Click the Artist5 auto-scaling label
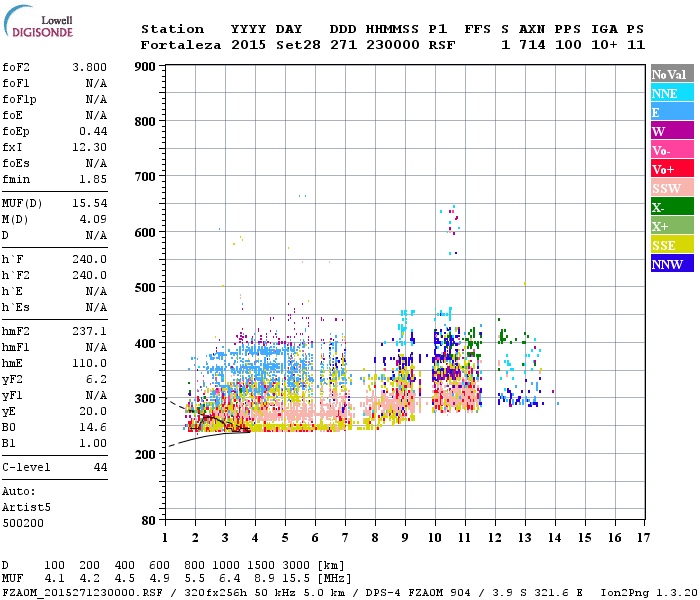 coord(26,508)
